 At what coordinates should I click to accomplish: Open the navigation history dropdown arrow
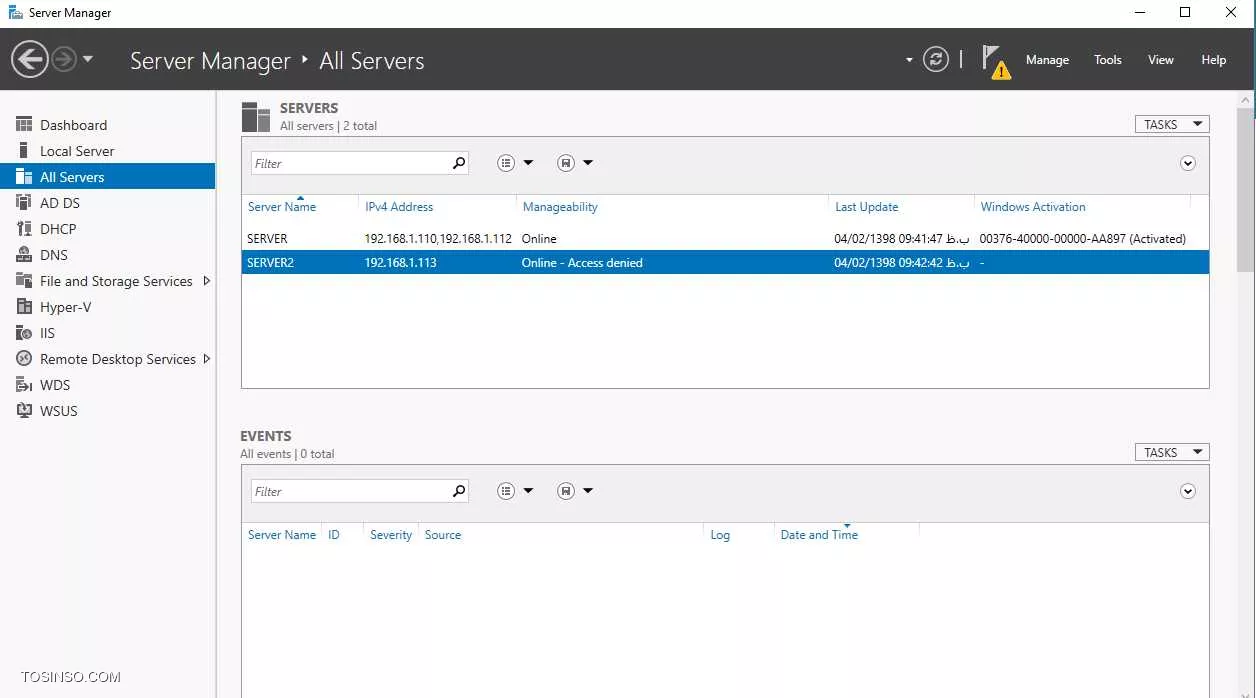coord(88,59)
